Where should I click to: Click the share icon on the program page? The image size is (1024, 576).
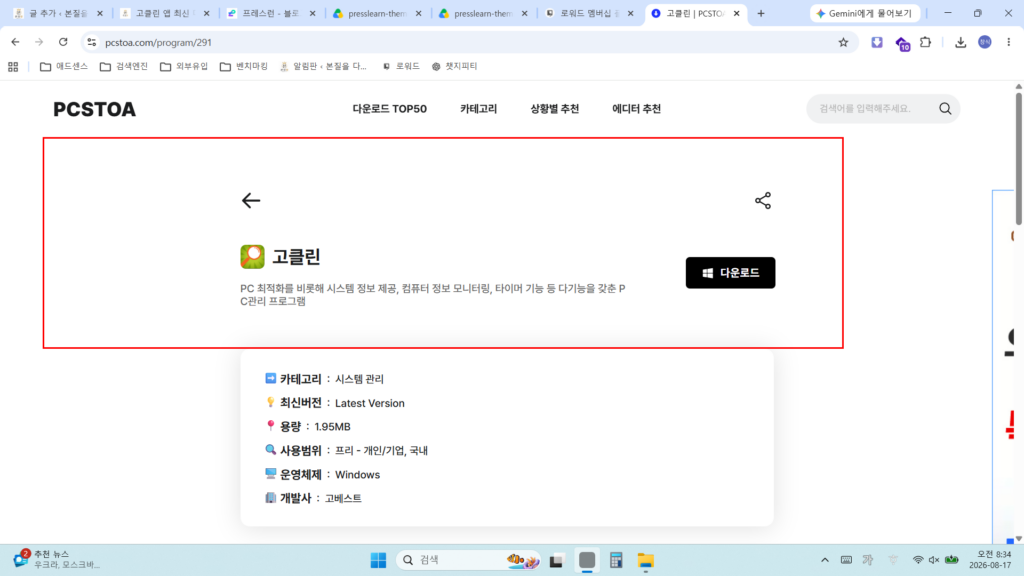763,200
